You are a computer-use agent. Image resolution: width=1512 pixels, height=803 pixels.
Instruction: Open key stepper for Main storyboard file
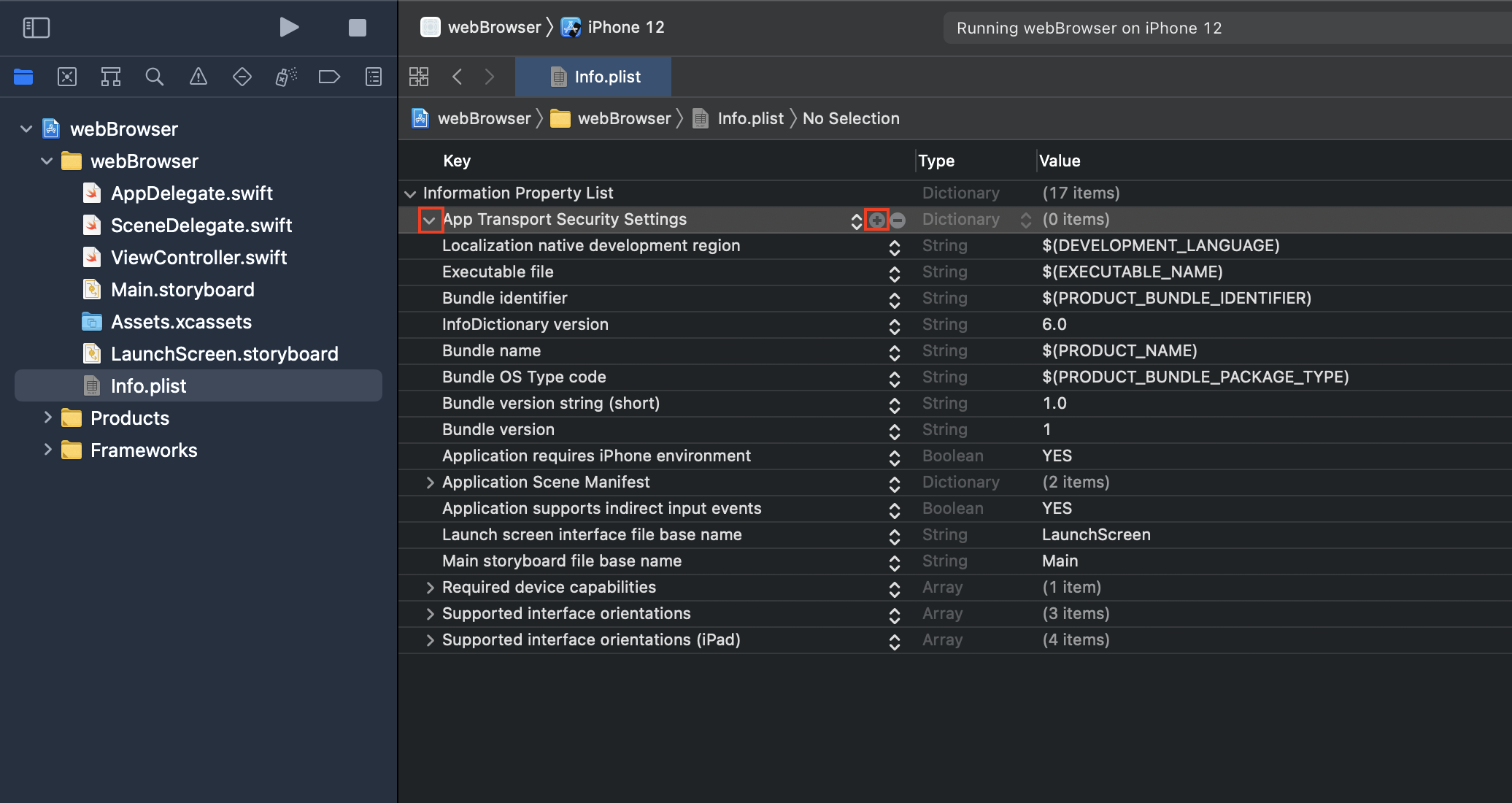(895, 563)
